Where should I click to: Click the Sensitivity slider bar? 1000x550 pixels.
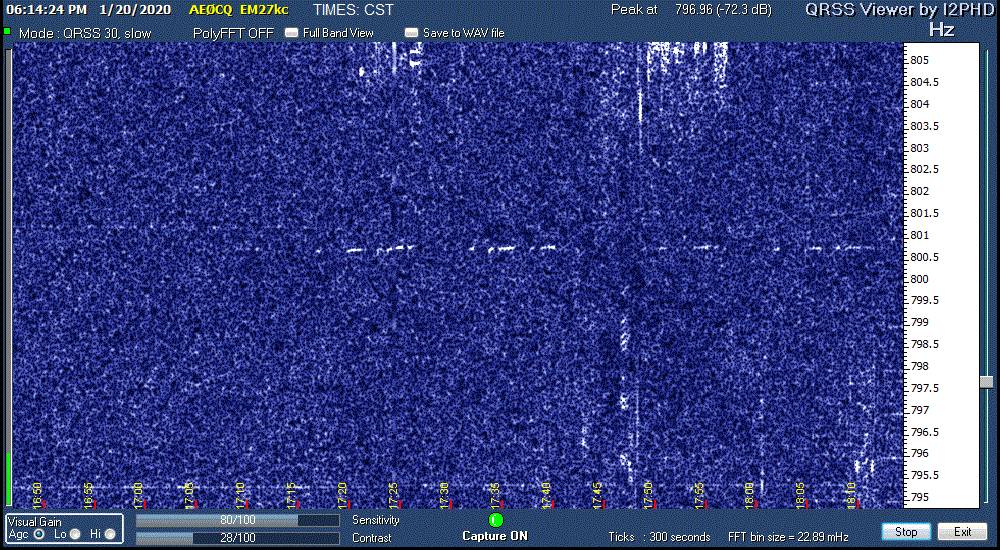(x=238, y=520)
